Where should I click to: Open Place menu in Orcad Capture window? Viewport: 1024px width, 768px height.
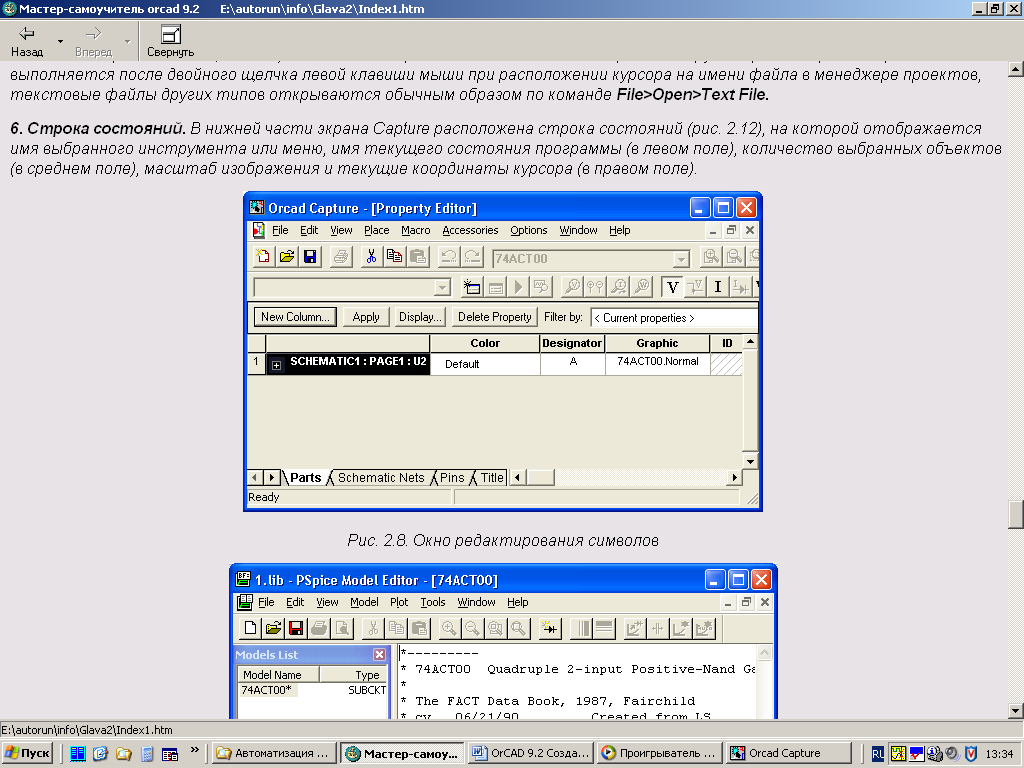click(x=377, y=230)
